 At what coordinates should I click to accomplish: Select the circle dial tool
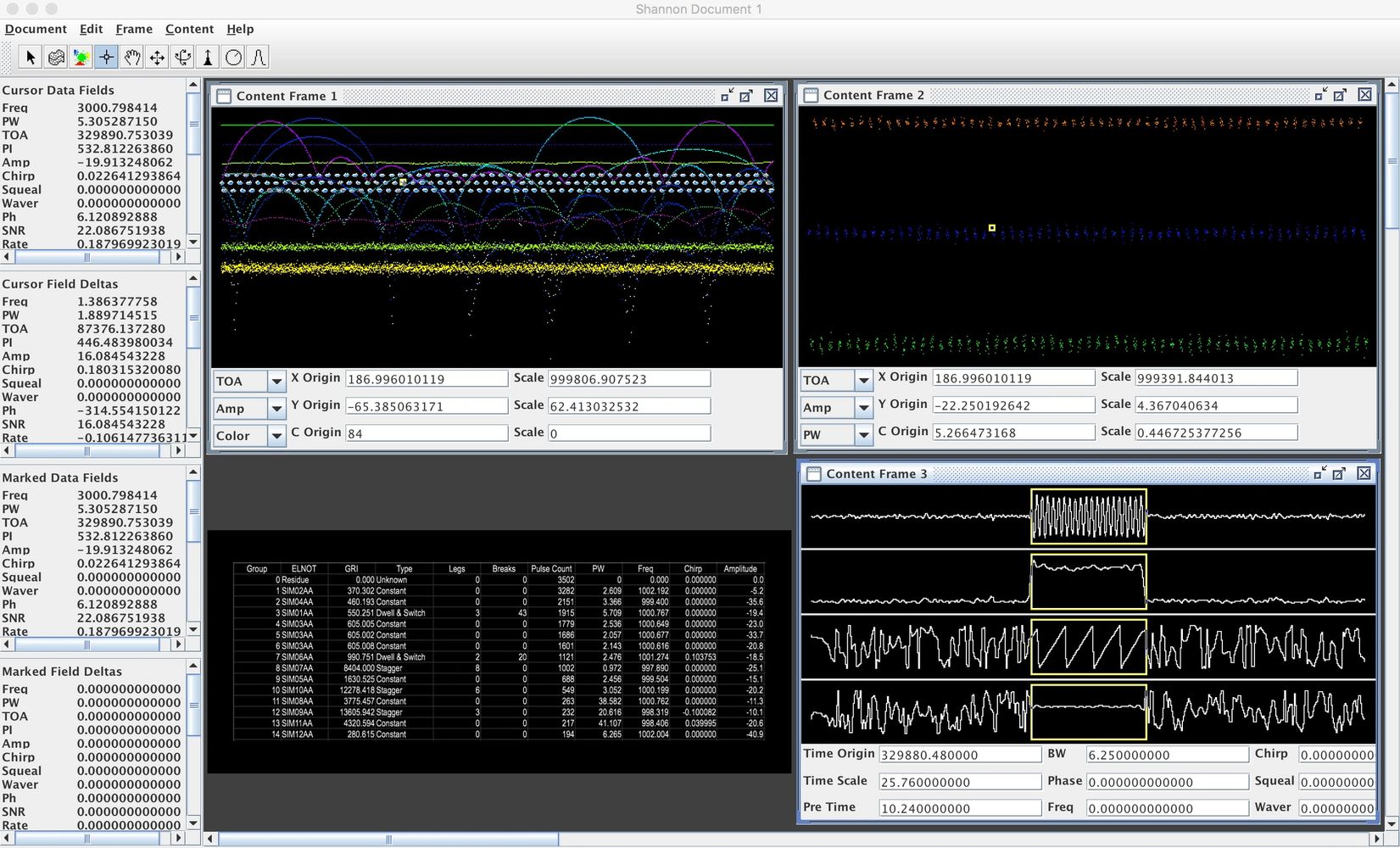tap(233, 58)
